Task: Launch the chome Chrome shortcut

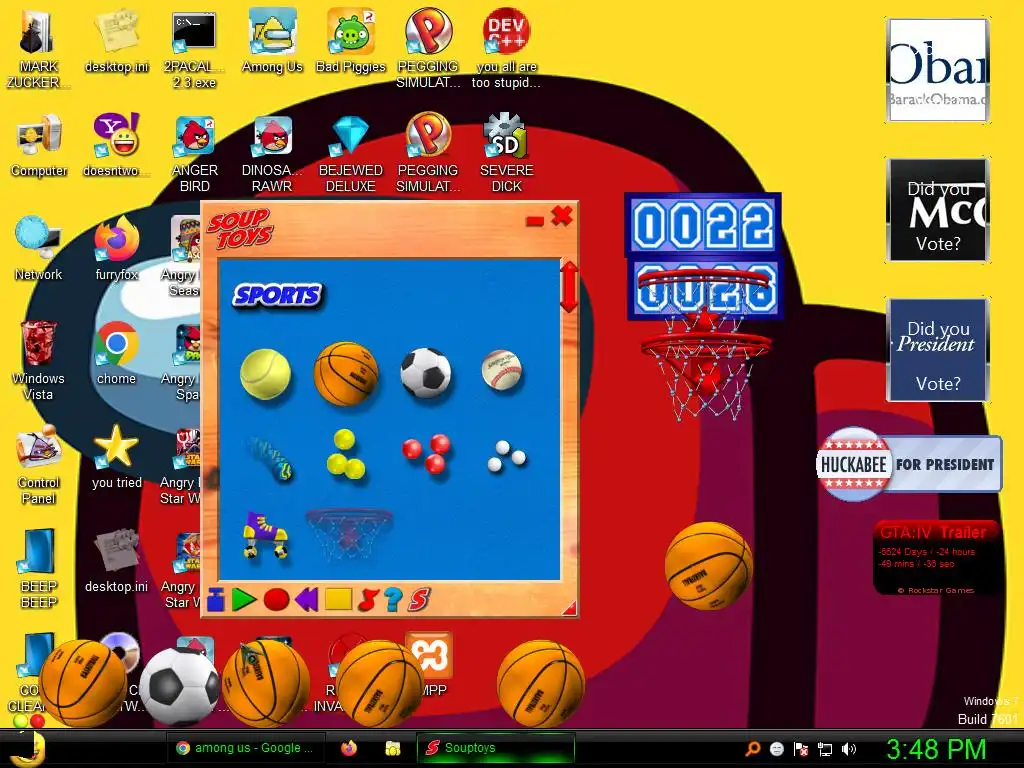Action: click(116, 353)
